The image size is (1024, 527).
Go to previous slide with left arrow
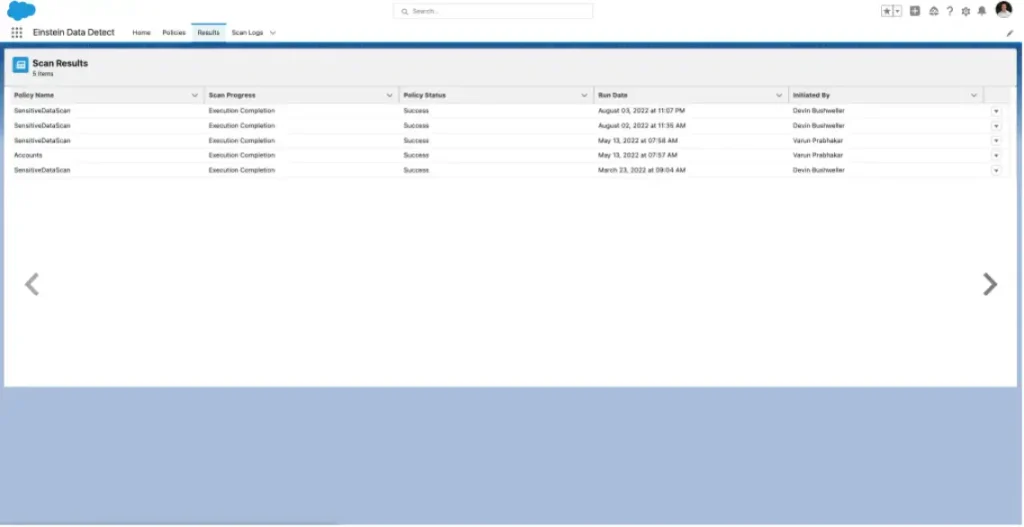[32, 284]
